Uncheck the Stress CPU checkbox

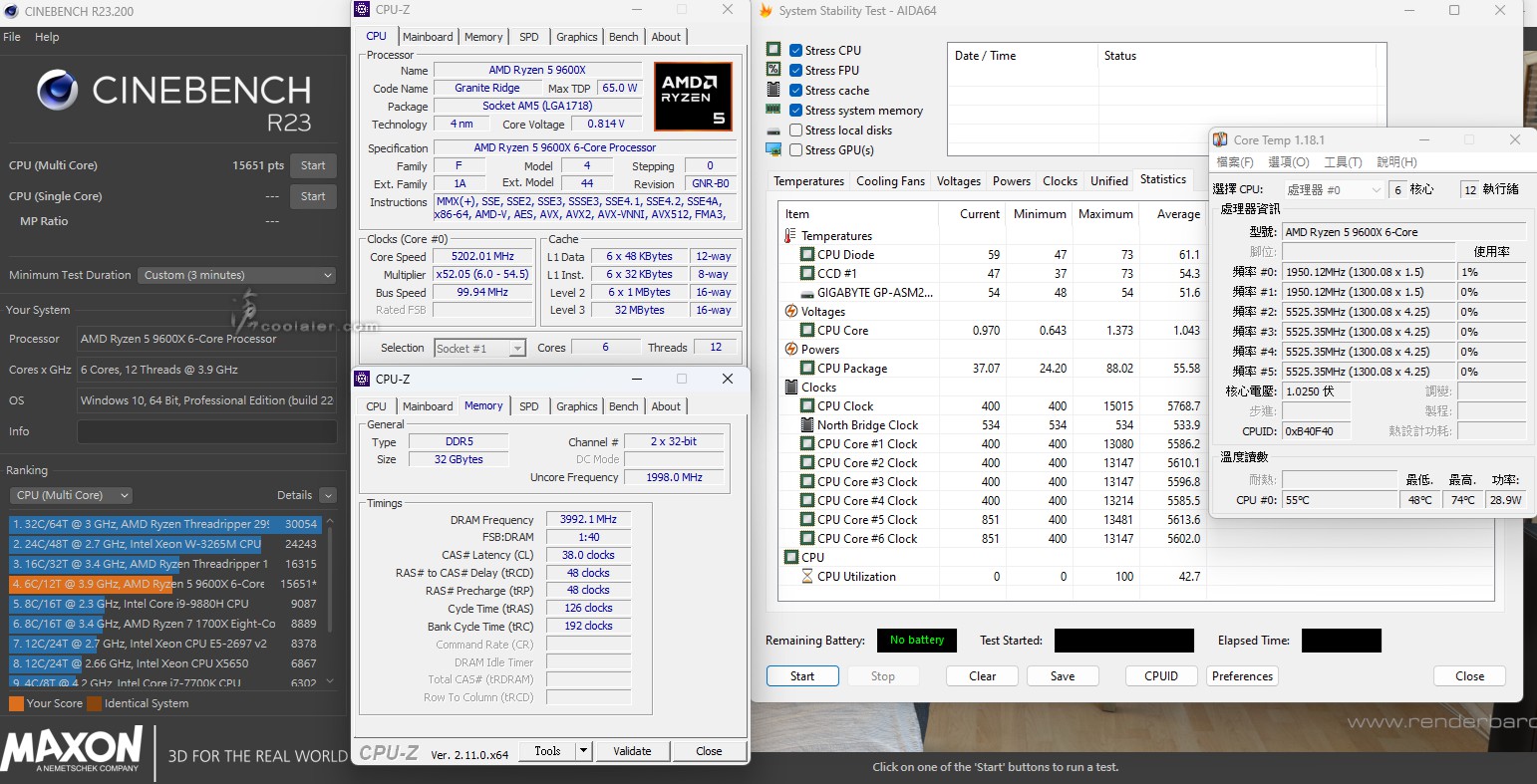click(796, 51)
